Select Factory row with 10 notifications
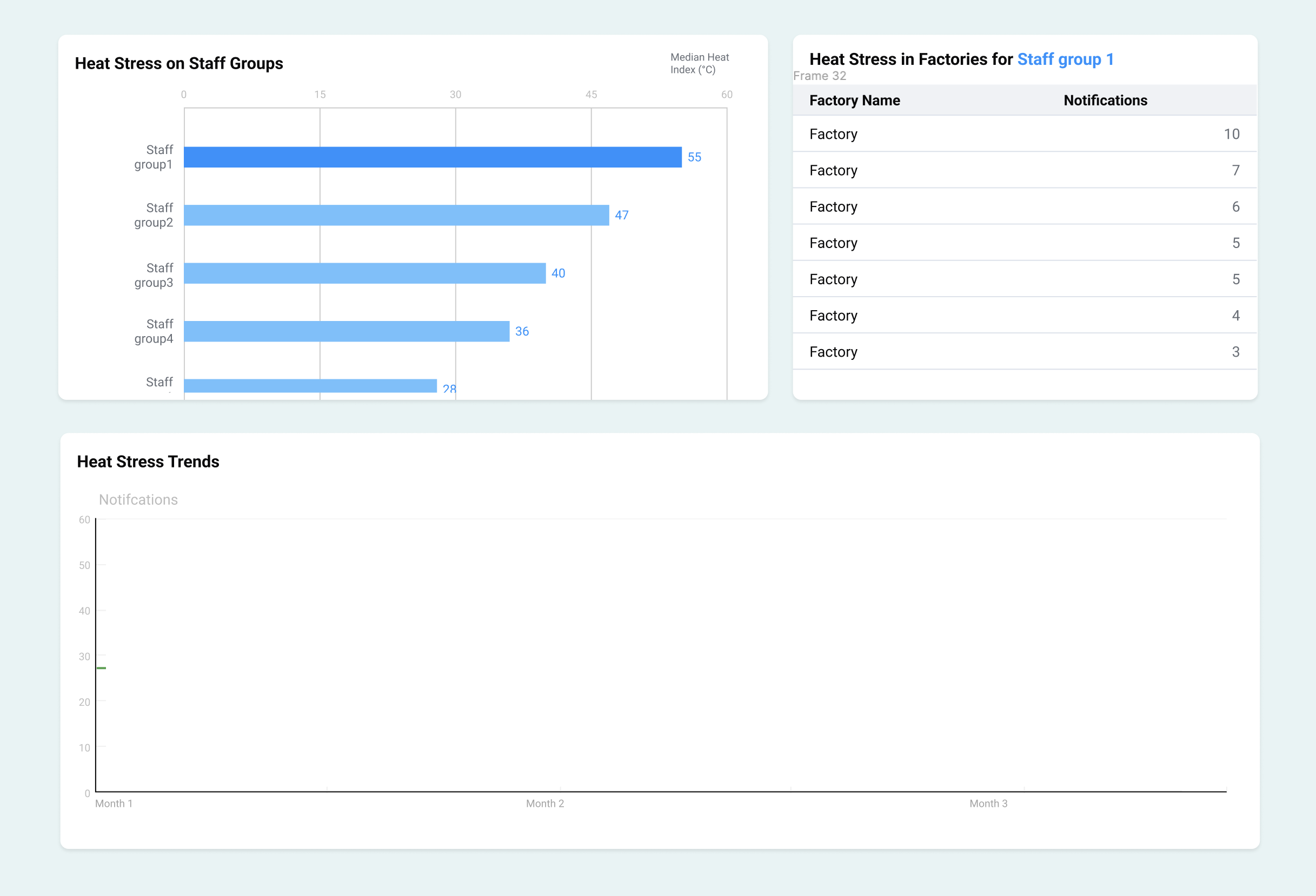Viewport: 1316px width, 896px height. pyautogui.click(x=1025, y=134)
